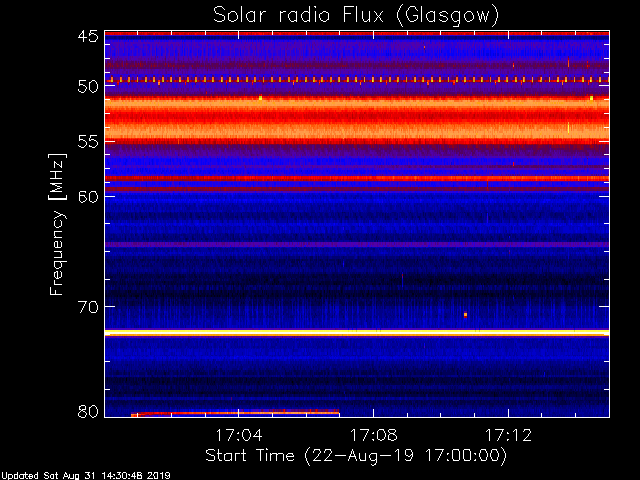This screenshot has width=640, height=480.
Task: Click the 80 frequency tick label
Action: (x=88, y=411)
